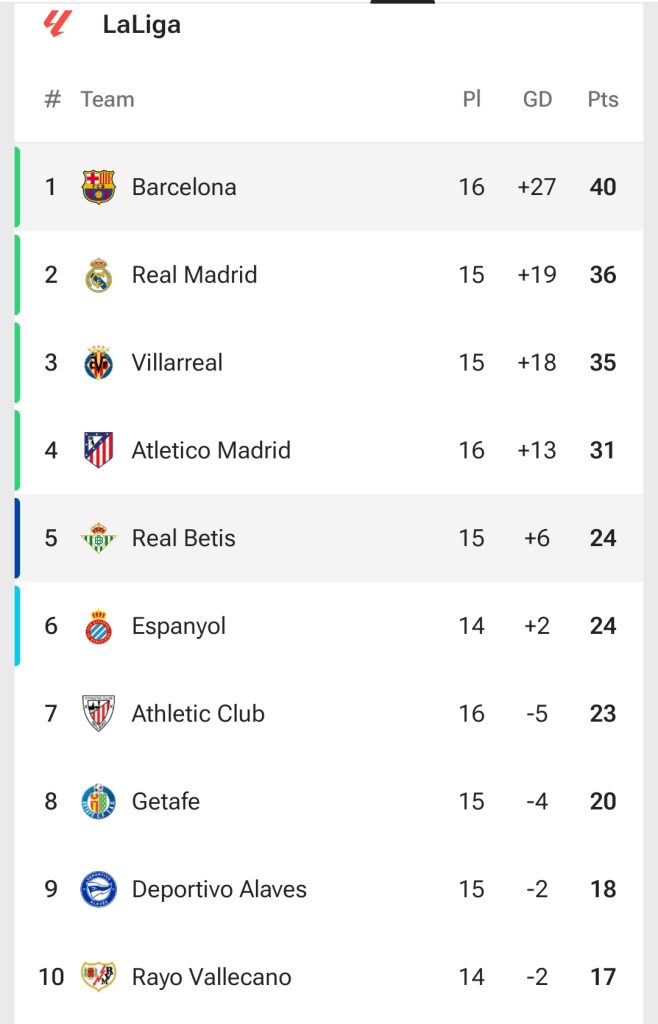Sort by the Pts column header
This screenshot has width=658, height=1024.
click(603, 99)
